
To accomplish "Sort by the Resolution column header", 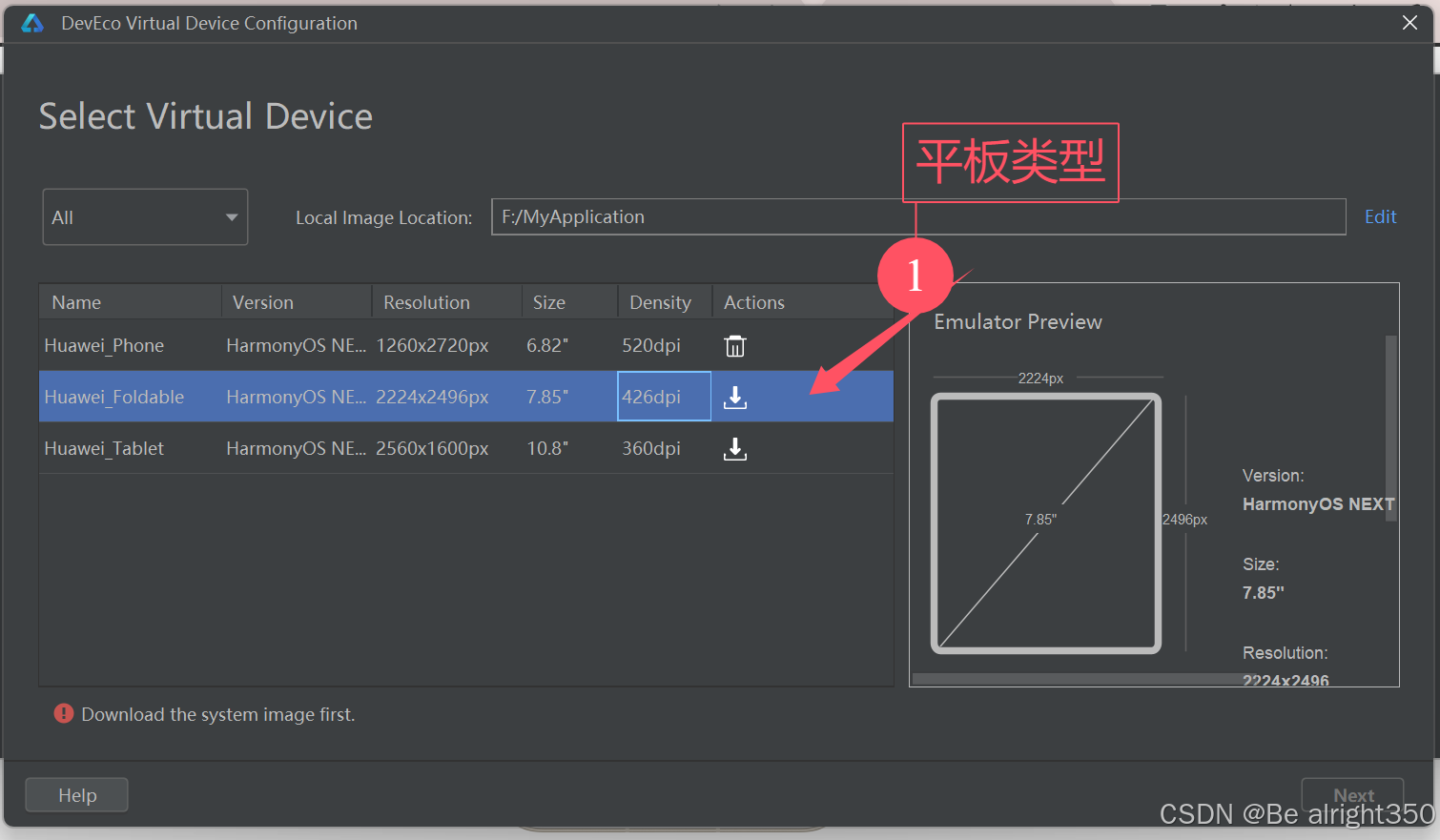I will (x=447, y=301).
